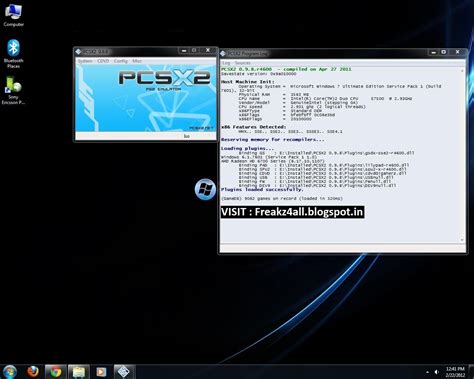Open the Log menu in the Program Log window
Image resolution: width=474 pixels, height=379 pixels.
pos(226,63)
